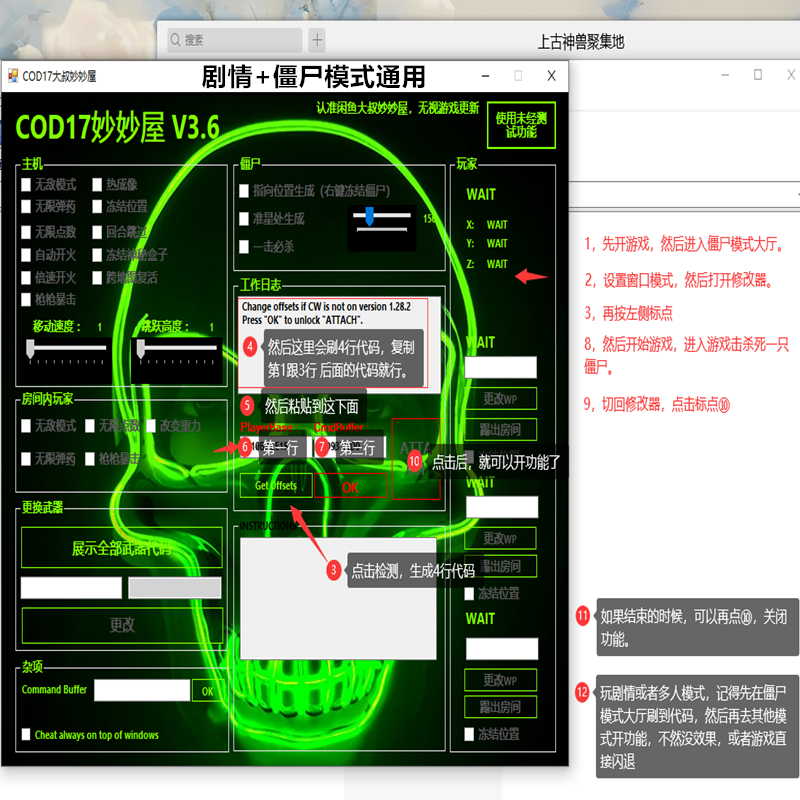
Task: Enable 指向位置生成 (右键冻结僵尸)
Action: click(244, 191)
